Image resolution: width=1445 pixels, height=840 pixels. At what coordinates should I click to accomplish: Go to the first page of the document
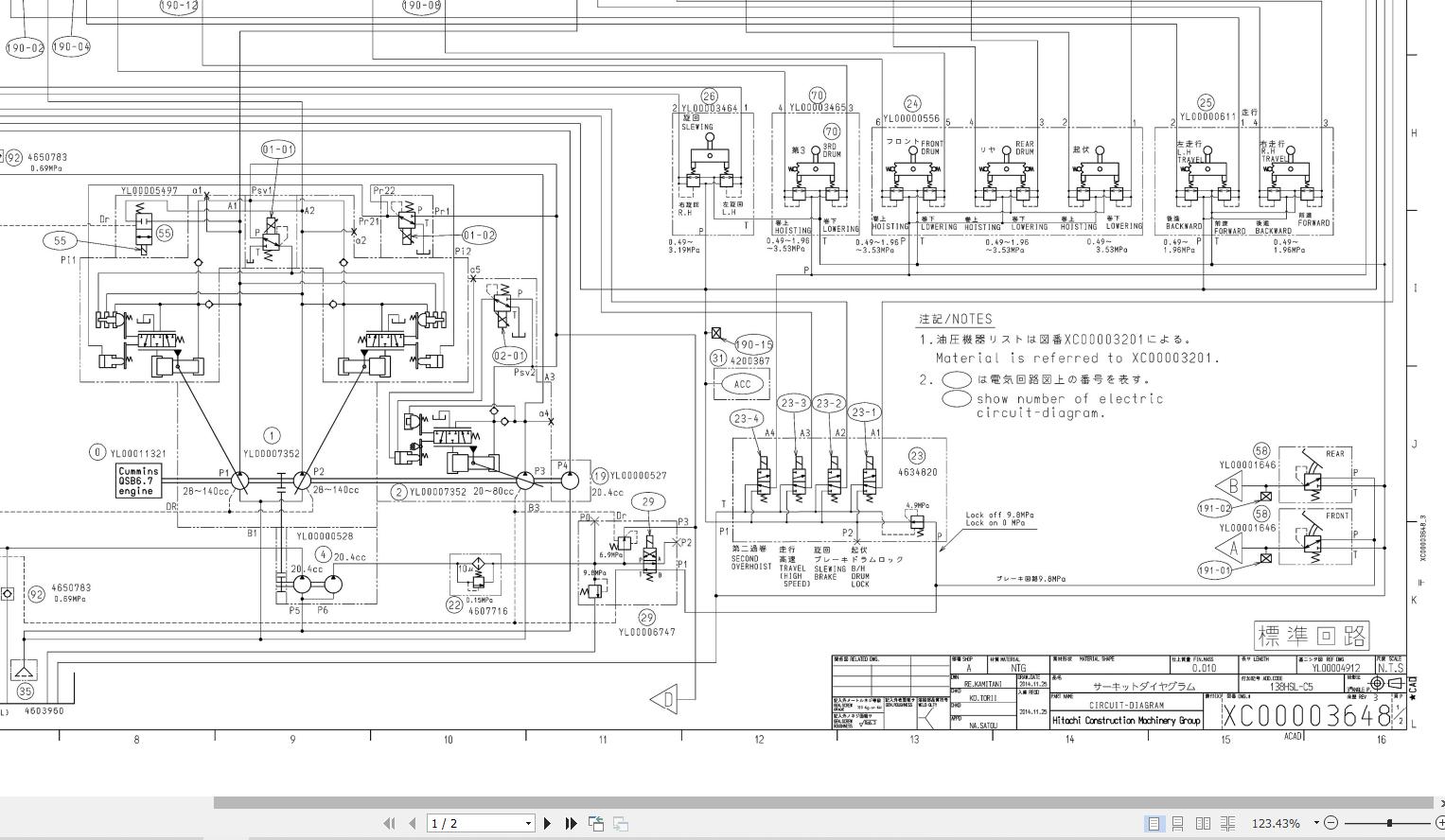(x=390, y=823)
